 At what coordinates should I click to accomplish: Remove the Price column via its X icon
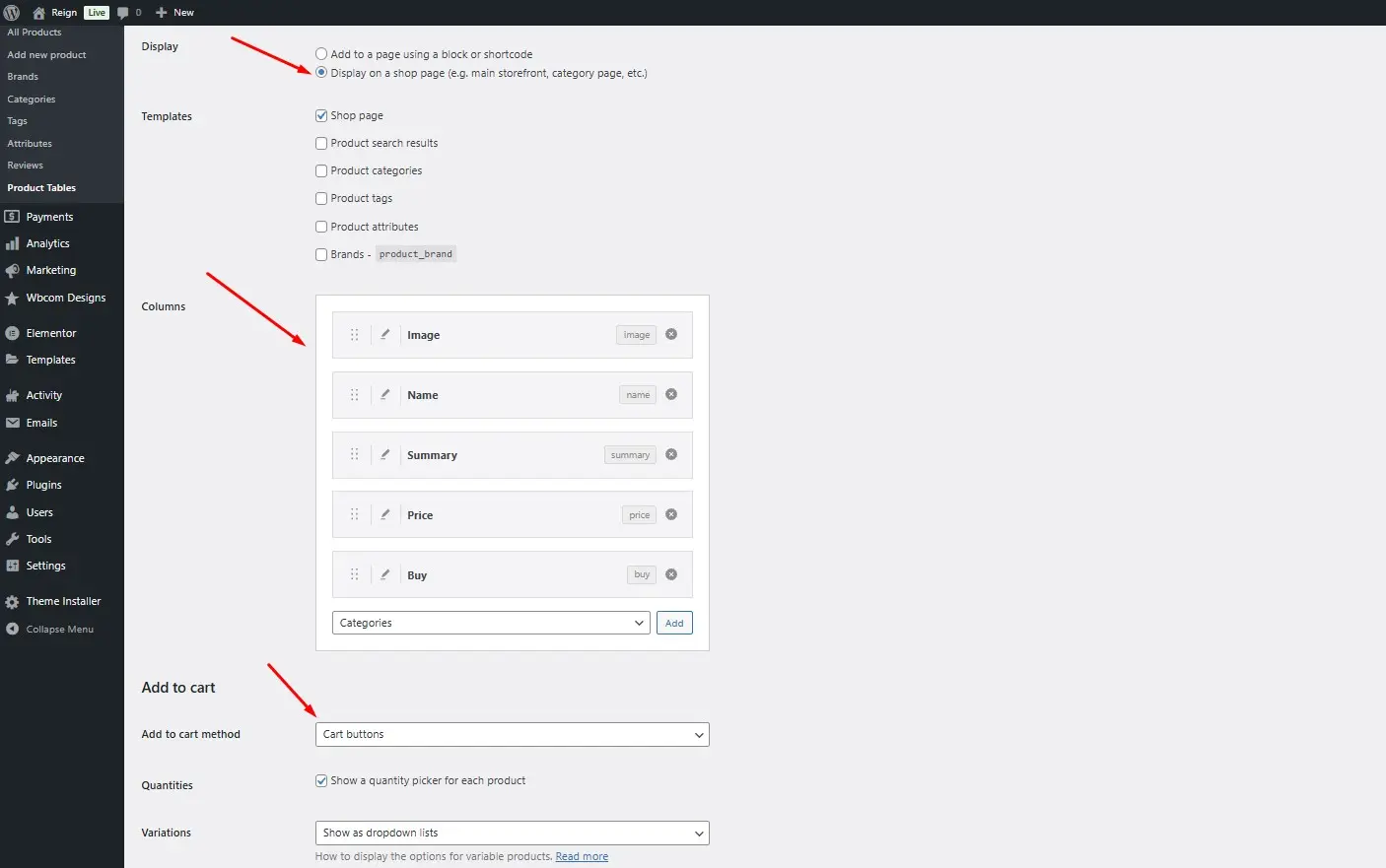[671, 514]
